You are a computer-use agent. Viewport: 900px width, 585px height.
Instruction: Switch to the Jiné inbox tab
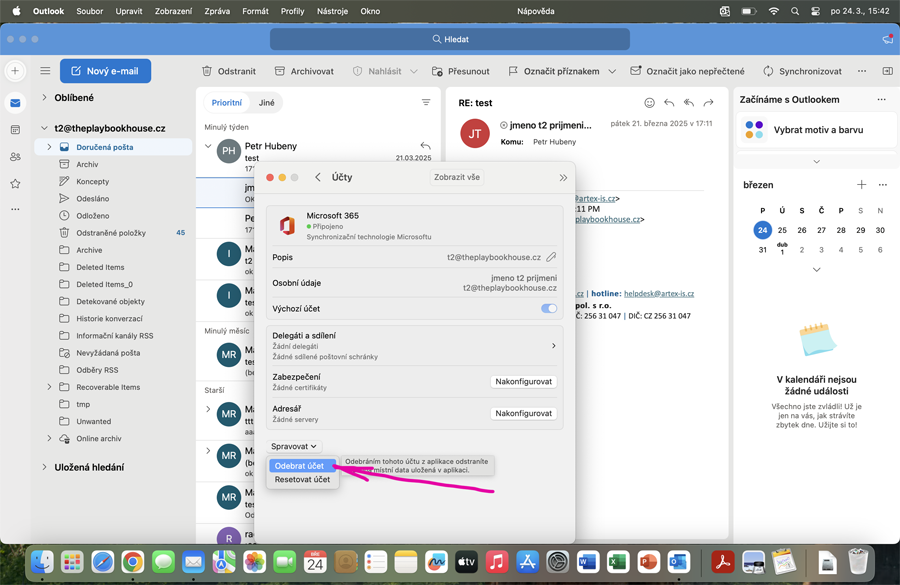tap(267, 103)
